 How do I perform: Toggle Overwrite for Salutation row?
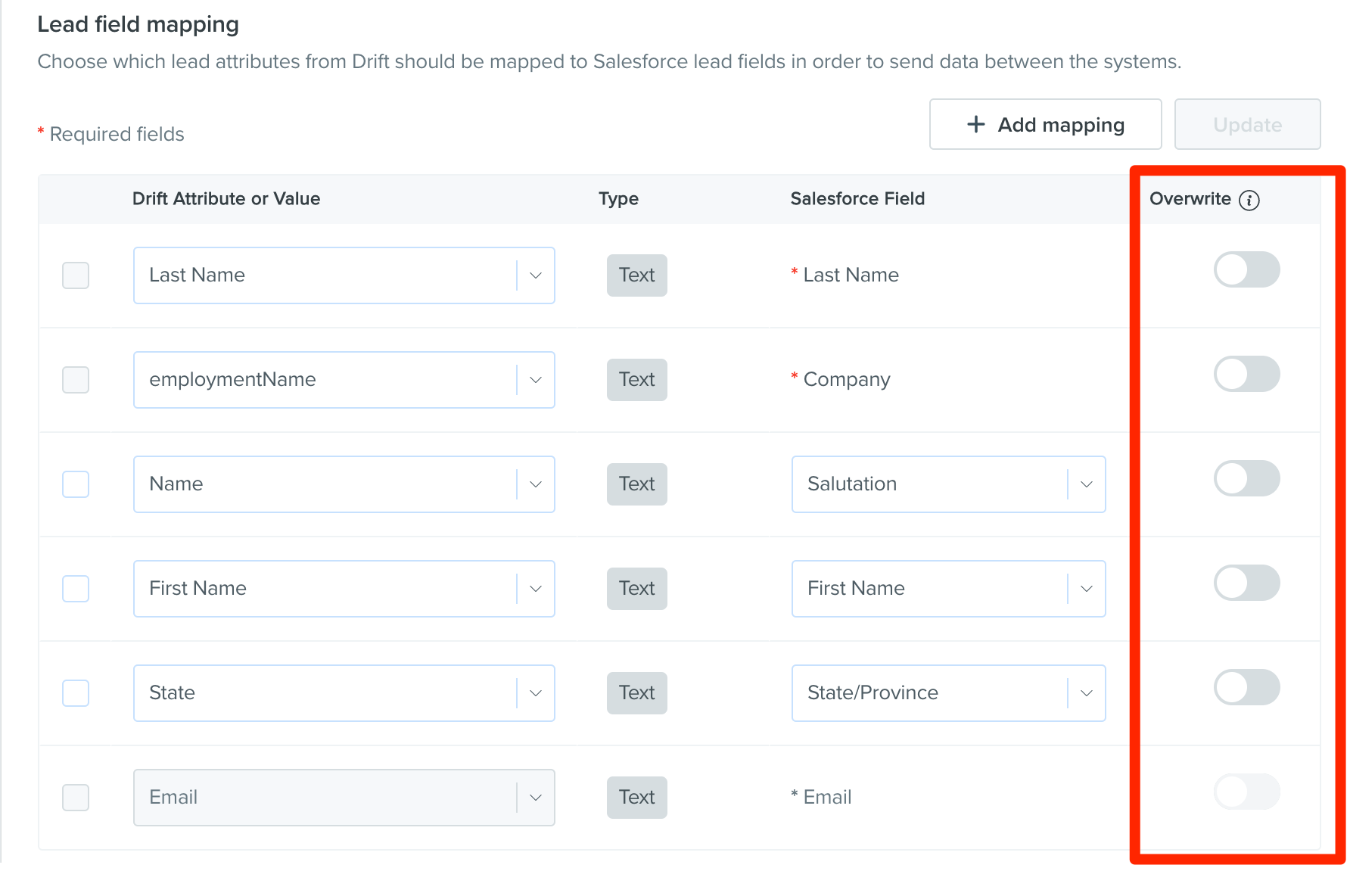point(1247,478)
